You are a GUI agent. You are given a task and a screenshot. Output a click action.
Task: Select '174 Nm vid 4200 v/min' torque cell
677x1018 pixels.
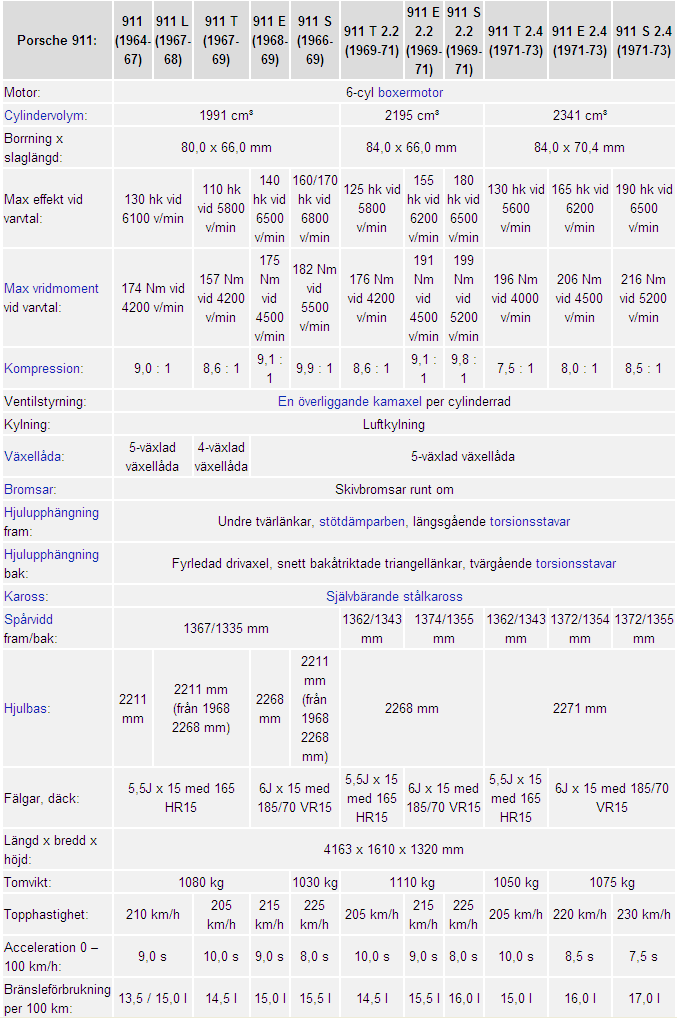tap(153, 298)
